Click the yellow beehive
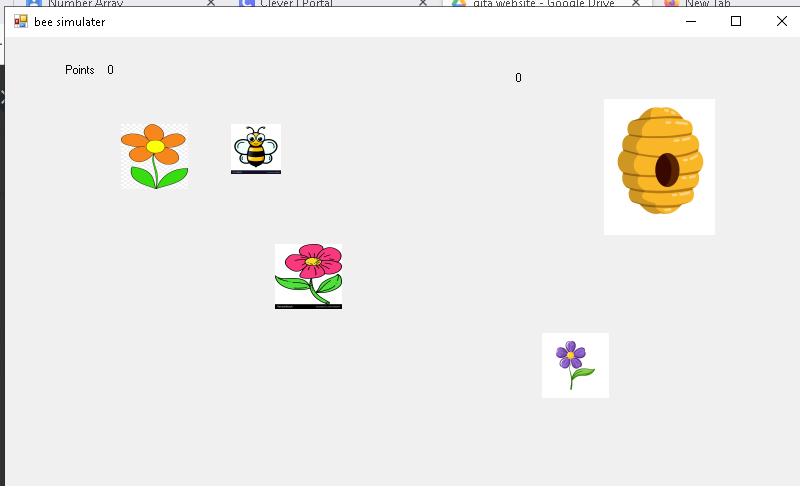 point(659,166)
